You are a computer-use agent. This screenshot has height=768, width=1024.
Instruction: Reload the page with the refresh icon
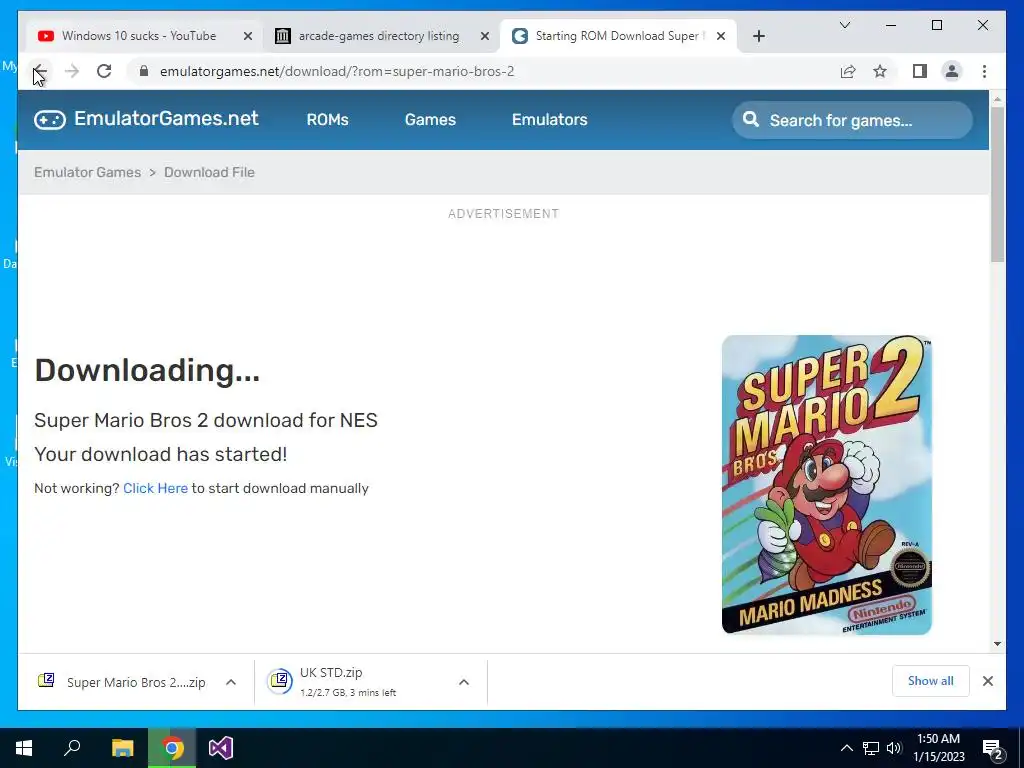[x=104, y=71]
